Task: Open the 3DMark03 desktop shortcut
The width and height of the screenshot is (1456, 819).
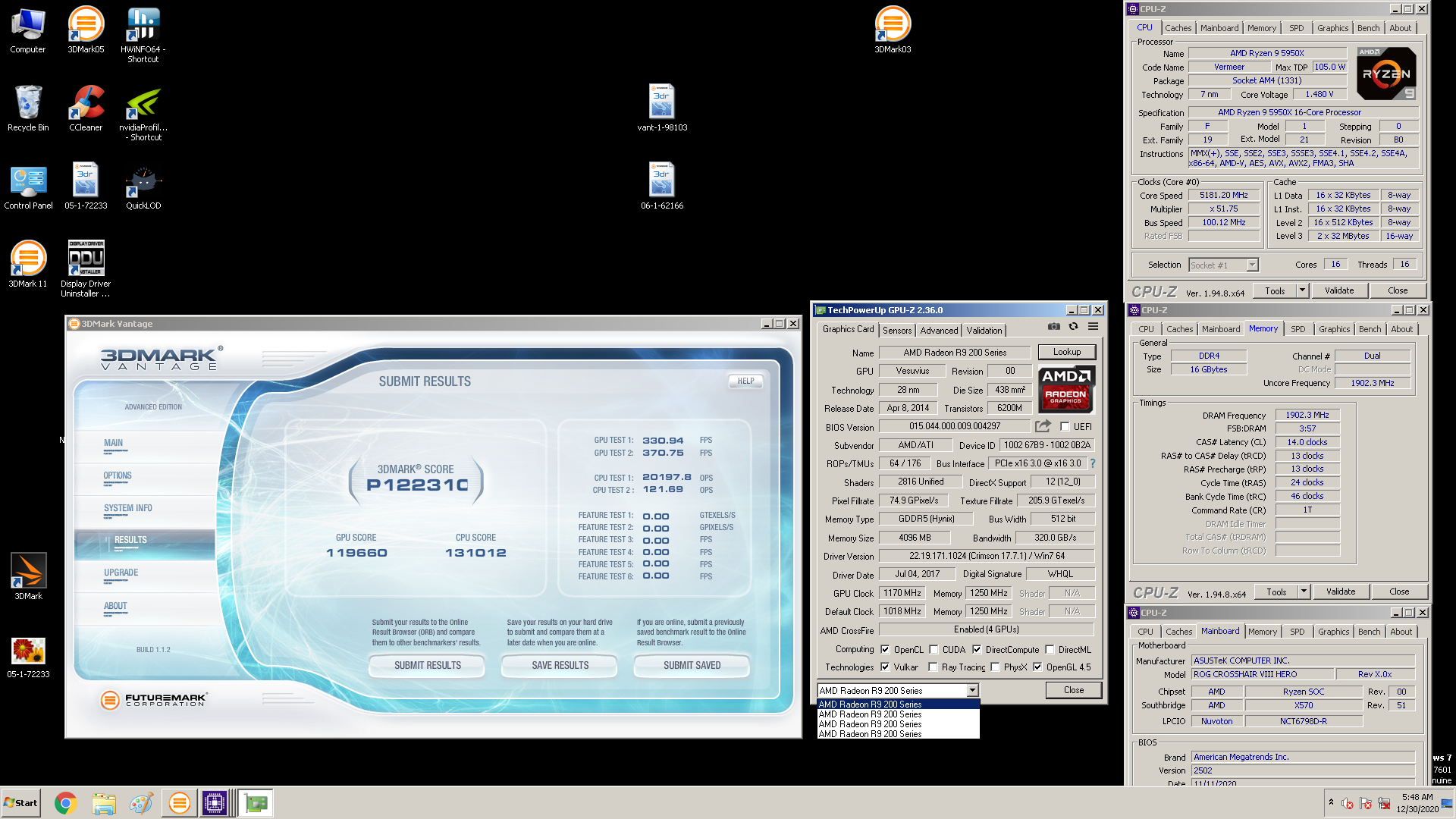Action: click(x=893, y=30)
